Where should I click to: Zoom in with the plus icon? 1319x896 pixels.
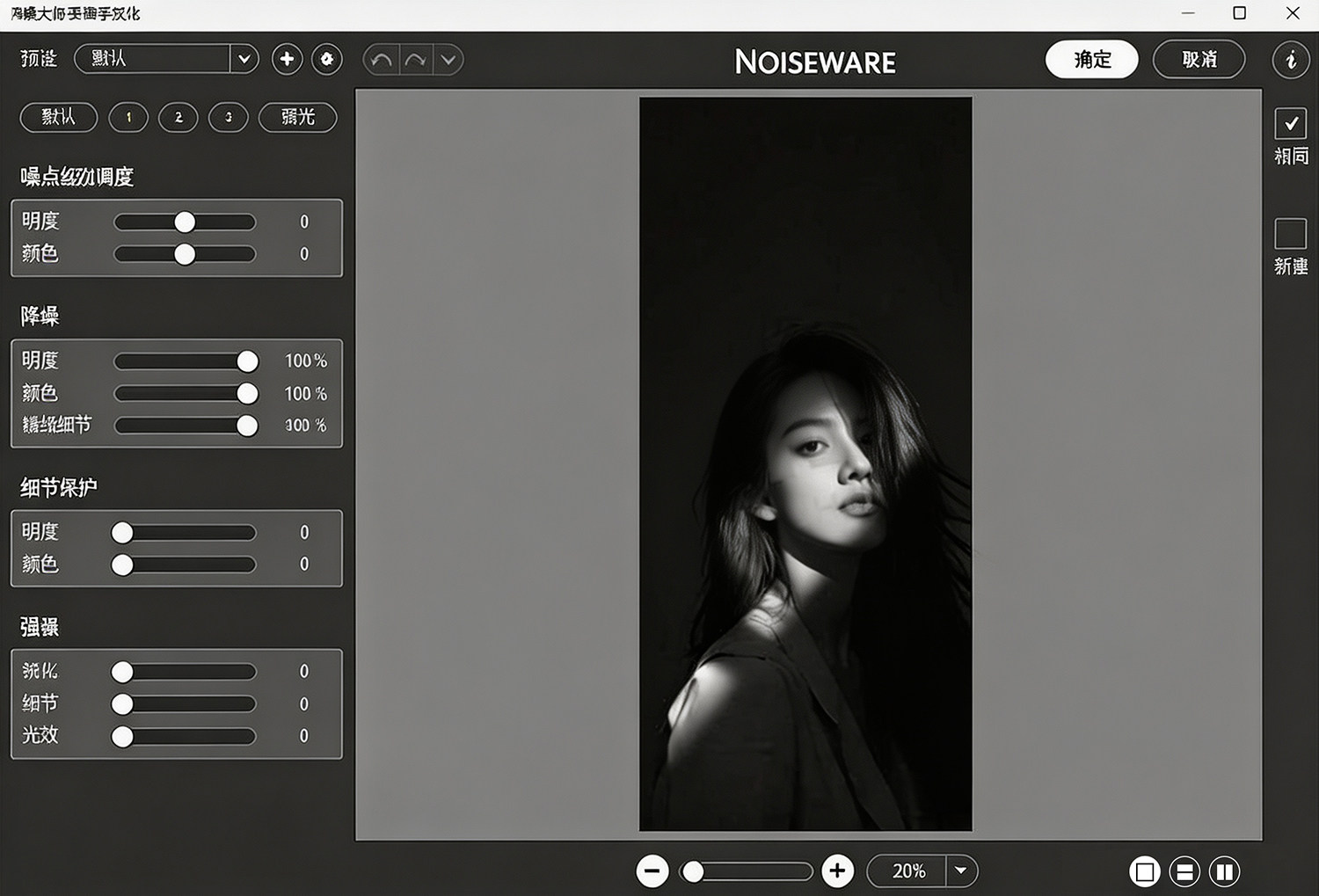838,871
